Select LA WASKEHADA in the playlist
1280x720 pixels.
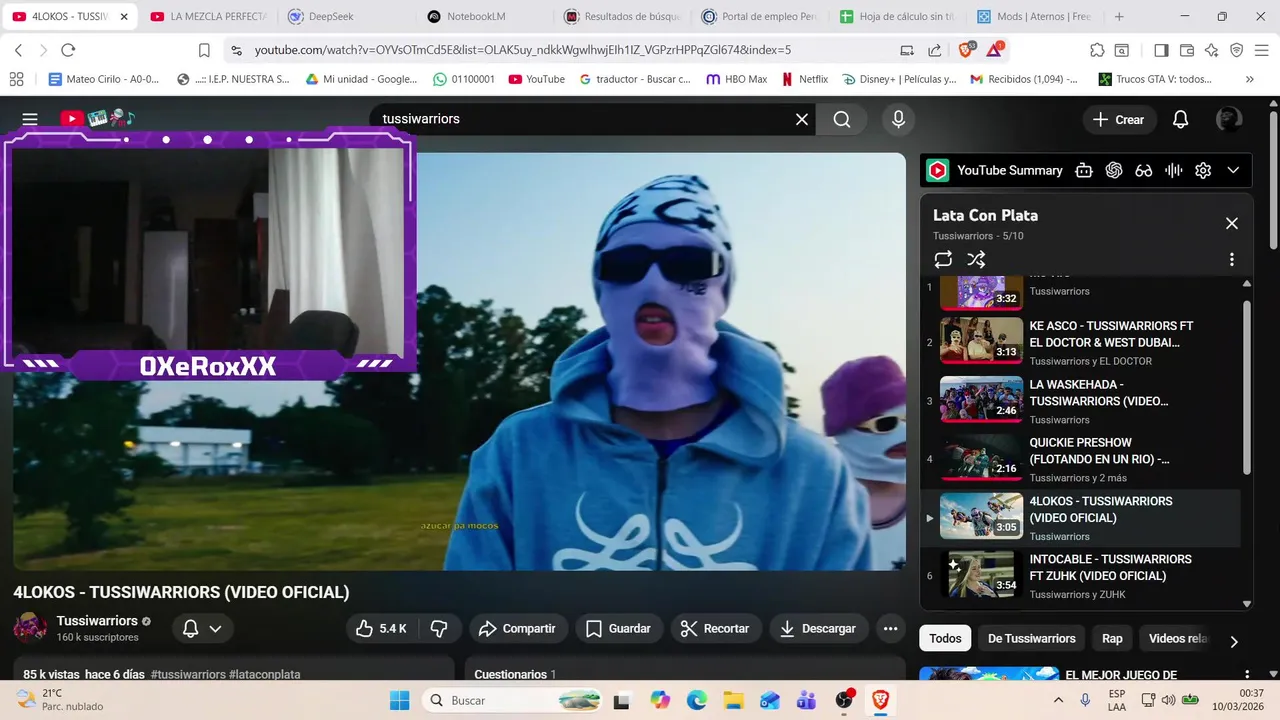(1080, 400)
